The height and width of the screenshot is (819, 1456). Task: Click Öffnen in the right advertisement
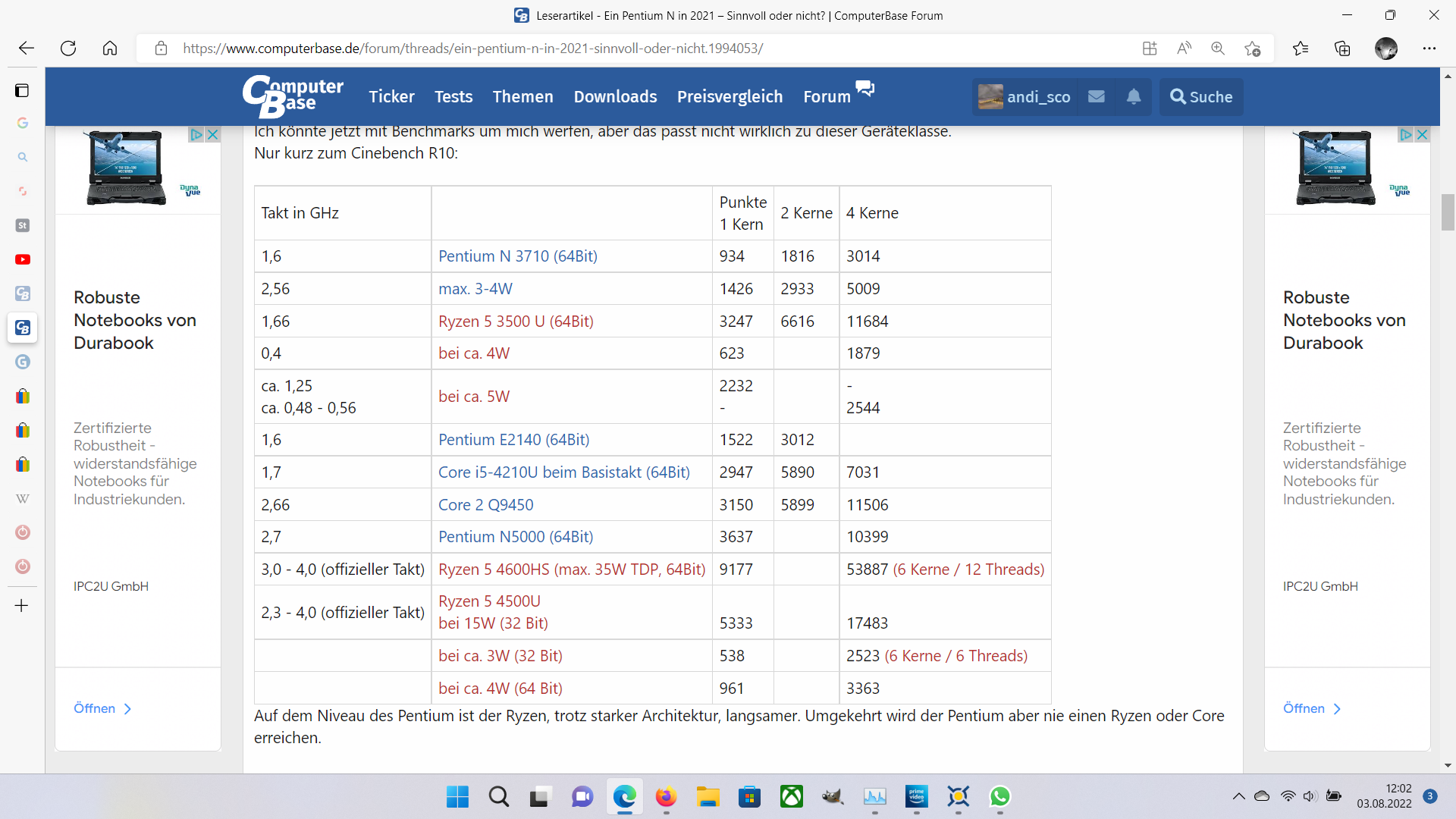[x=1312, y=708]
